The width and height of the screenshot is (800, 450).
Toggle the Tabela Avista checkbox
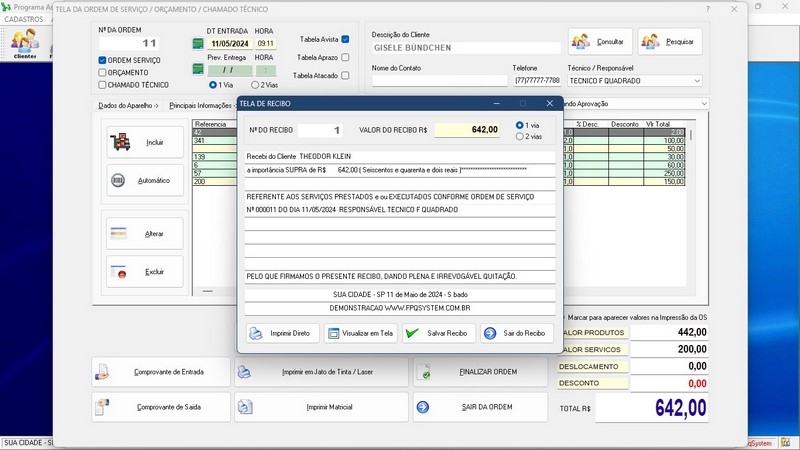click(345, 39)
